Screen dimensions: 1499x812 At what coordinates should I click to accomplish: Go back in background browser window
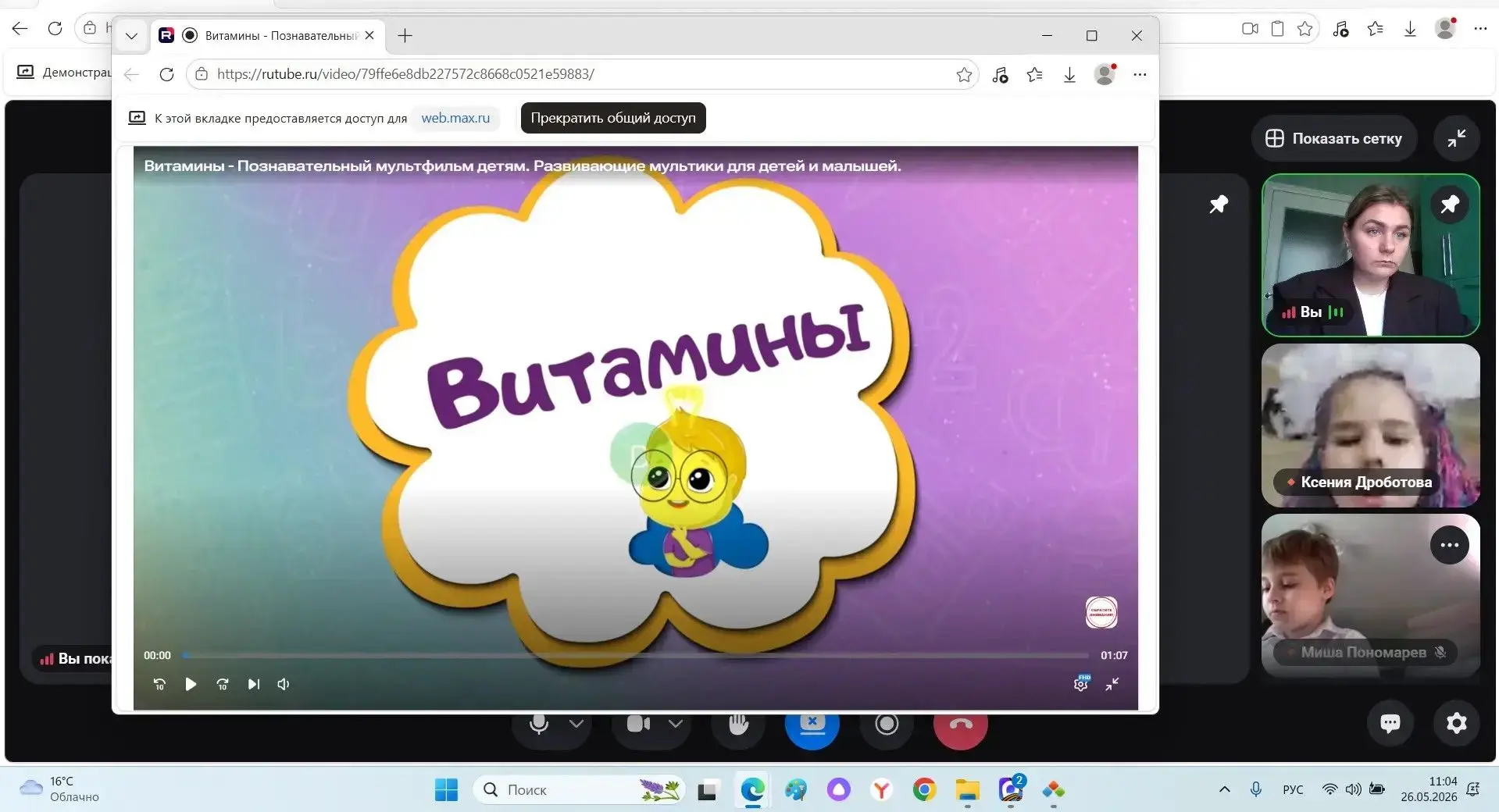(20, 29)
